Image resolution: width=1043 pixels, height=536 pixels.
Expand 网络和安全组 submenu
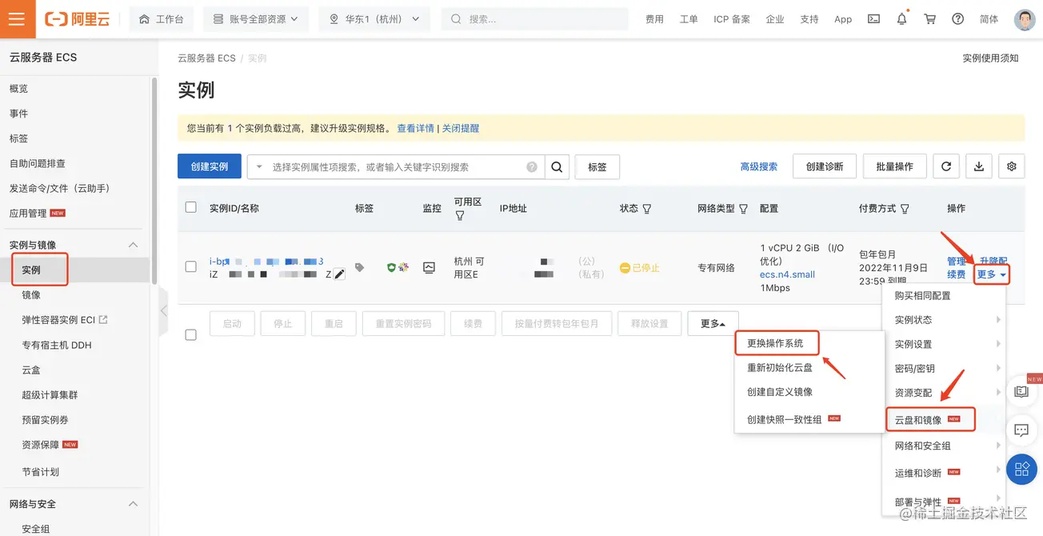(x=945, y=445)
